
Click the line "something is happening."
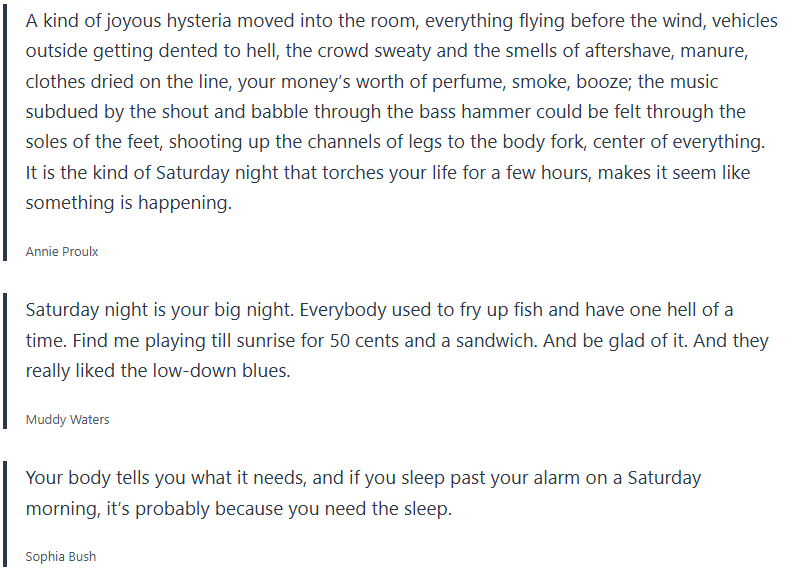pos(128,204)
